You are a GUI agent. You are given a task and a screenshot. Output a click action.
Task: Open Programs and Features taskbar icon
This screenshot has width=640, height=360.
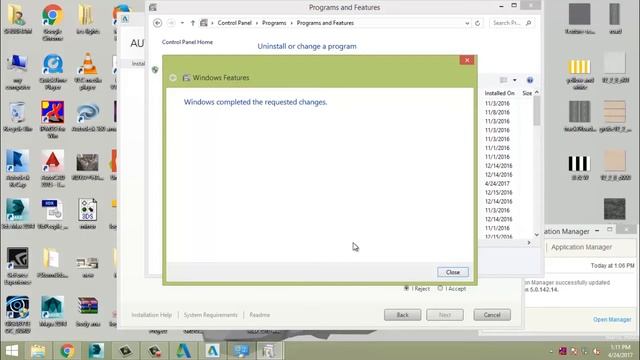pyautogui.click(x=269, y=351)
